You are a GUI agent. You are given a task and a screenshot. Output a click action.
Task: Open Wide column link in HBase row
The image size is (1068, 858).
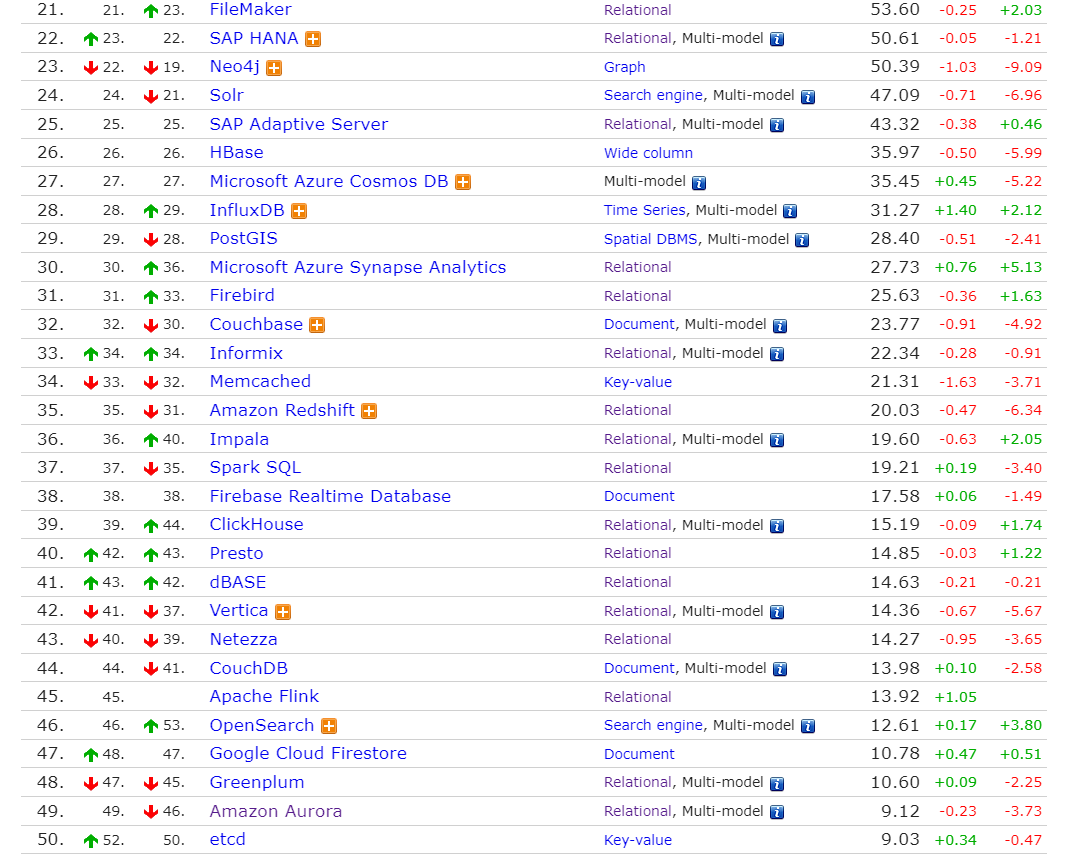(648, 153)
